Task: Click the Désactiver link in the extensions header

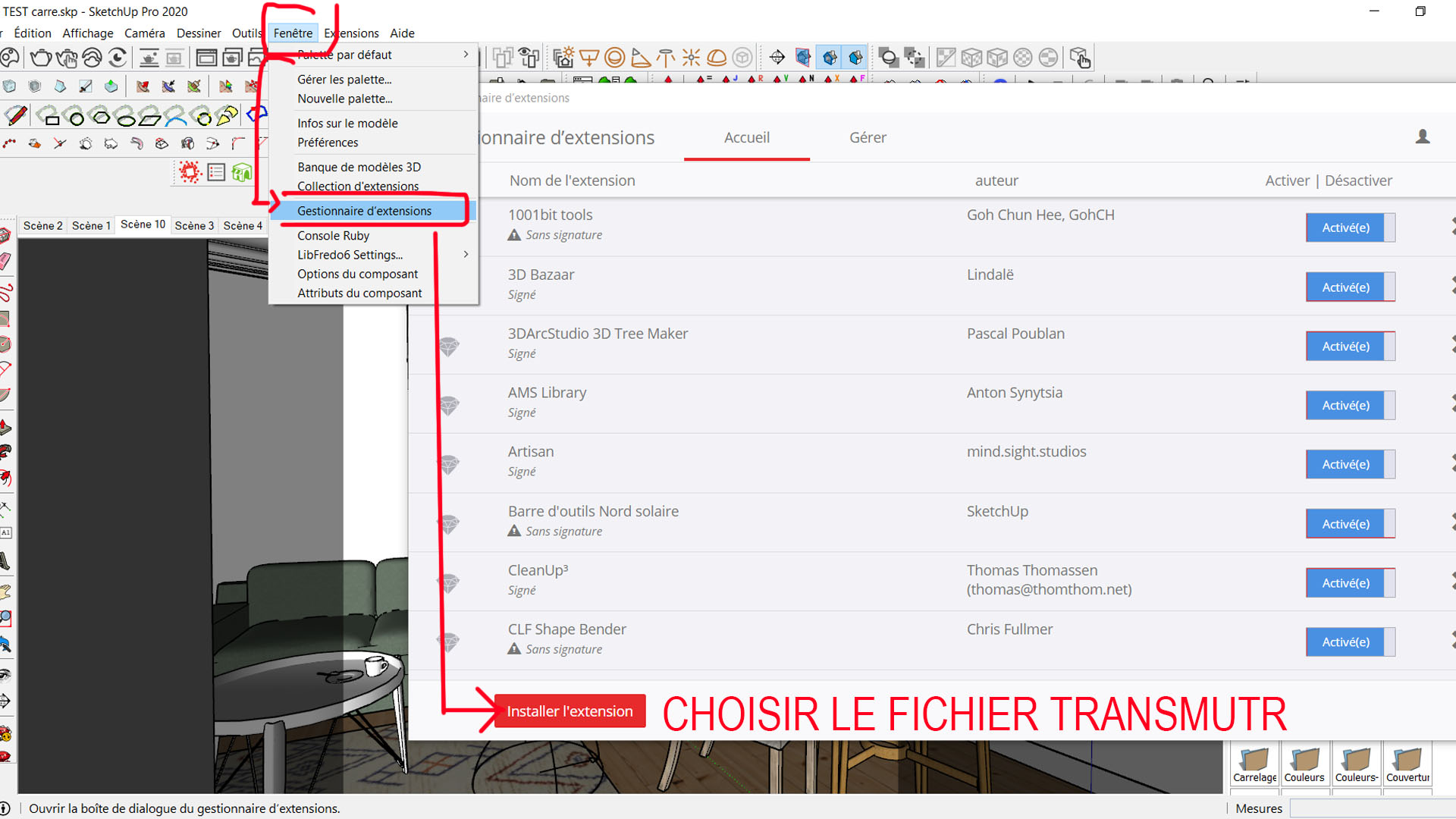Action: (x=1358, y=180)
